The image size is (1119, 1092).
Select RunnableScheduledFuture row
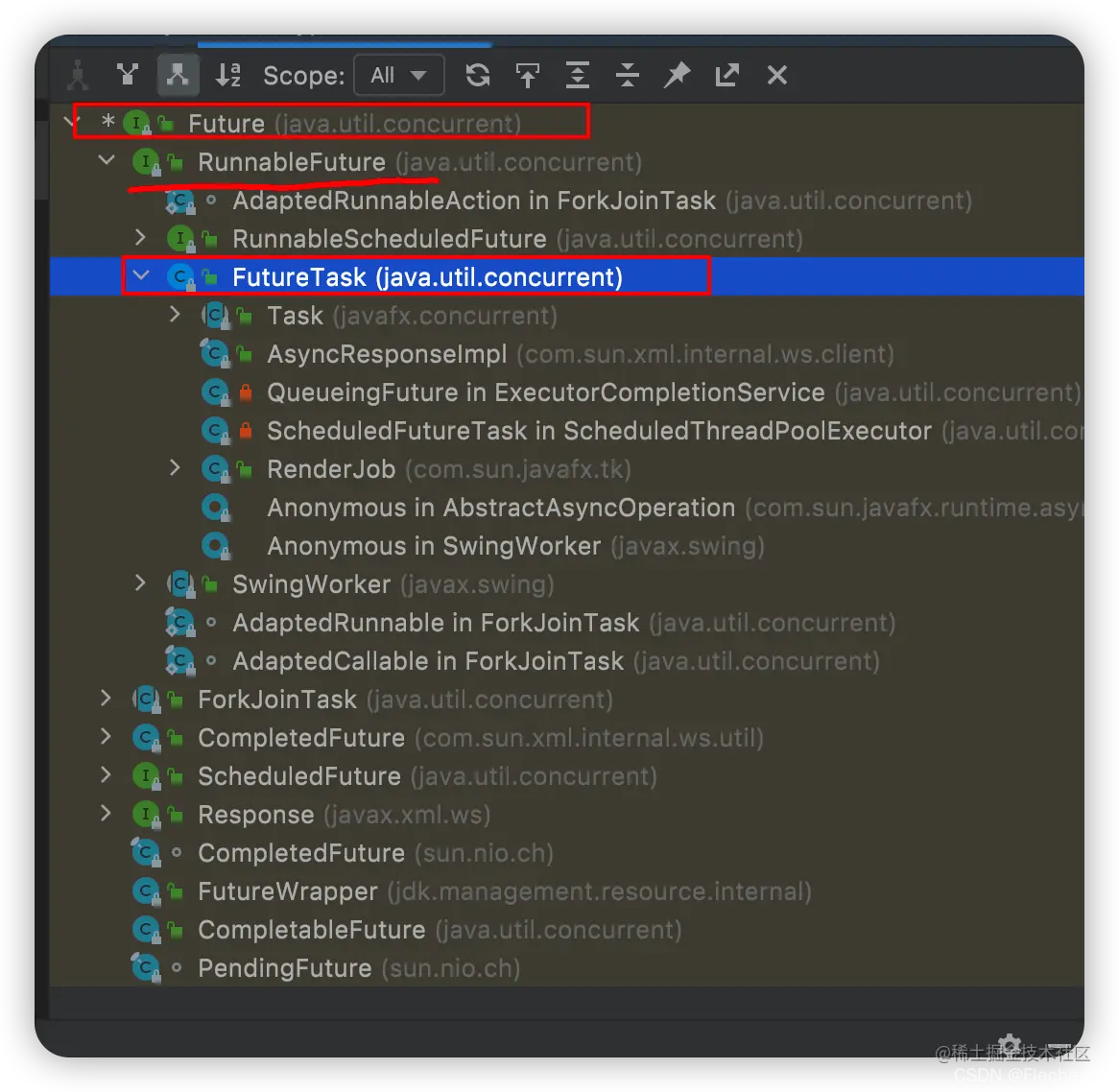[566, 238]
